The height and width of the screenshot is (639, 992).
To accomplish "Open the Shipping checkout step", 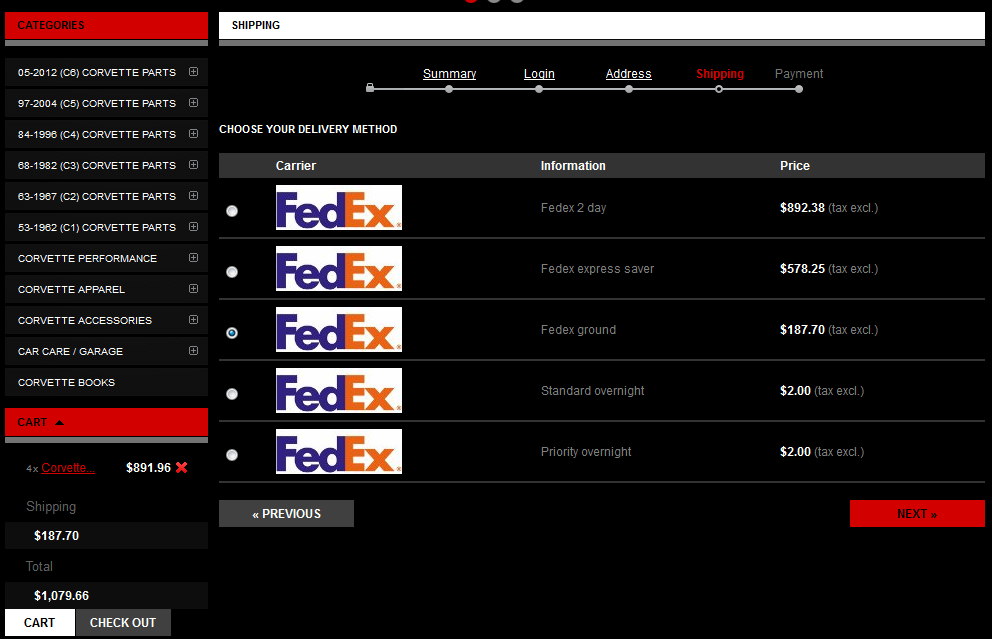I will (720, 74).
